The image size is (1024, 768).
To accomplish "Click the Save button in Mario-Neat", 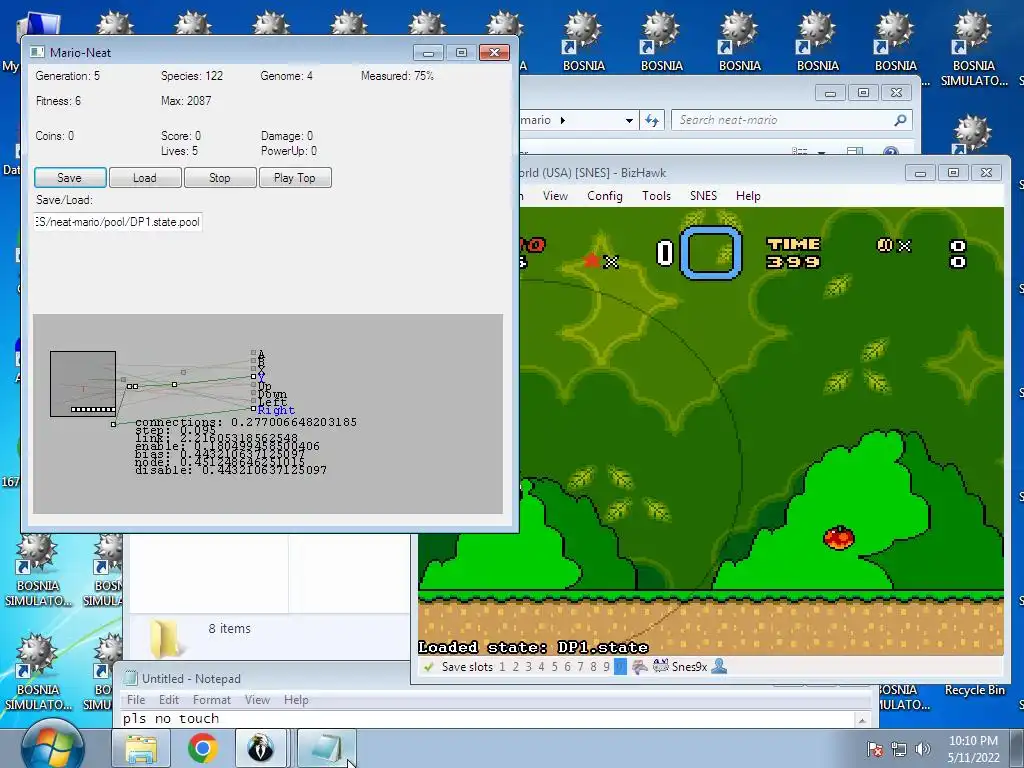I will pos(70,178).
